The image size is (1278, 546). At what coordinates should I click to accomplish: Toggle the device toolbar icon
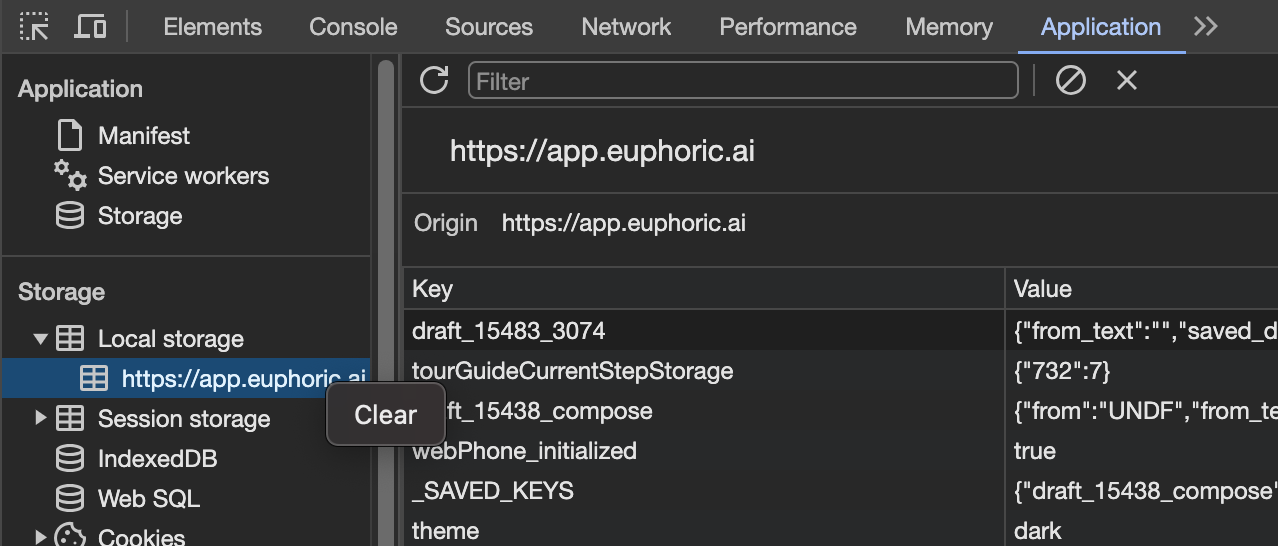coord(91,27)
